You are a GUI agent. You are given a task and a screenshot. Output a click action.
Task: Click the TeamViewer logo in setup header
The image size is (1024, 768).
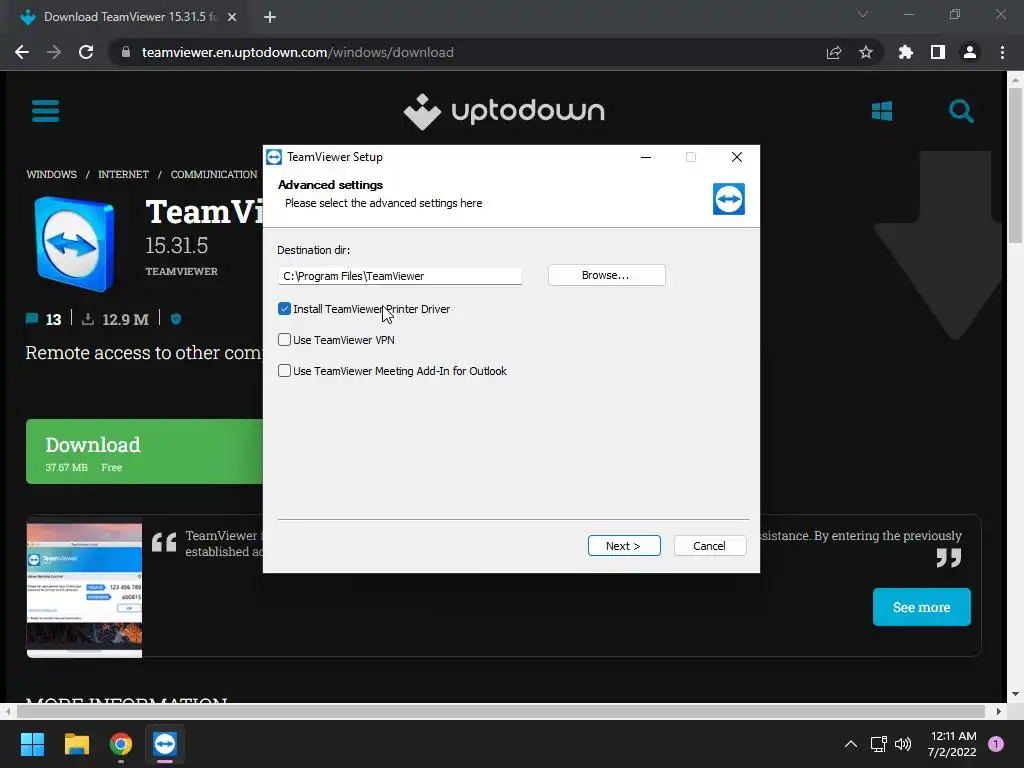pyautogui.click(x=729, y=199)
